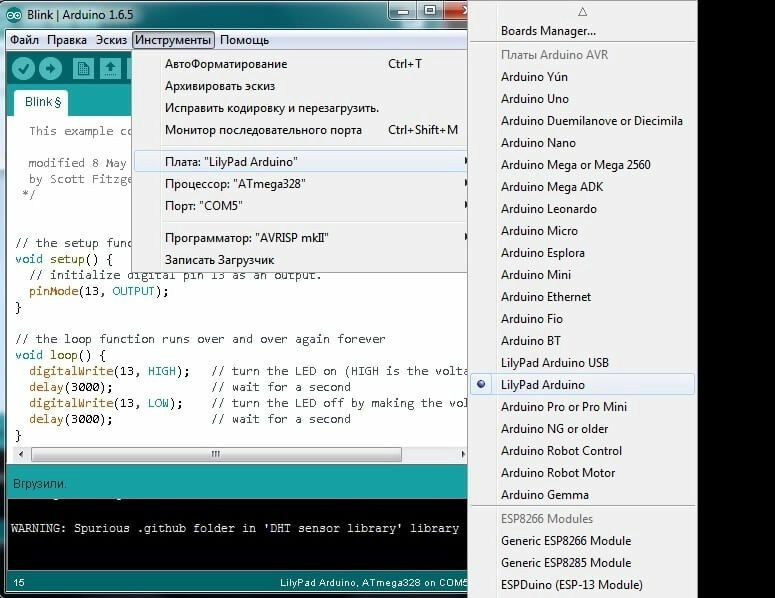Click the Open sketch up-arrow icon
Image resolution: width=775 pixels, height=598 pixels.
(110, 69)
